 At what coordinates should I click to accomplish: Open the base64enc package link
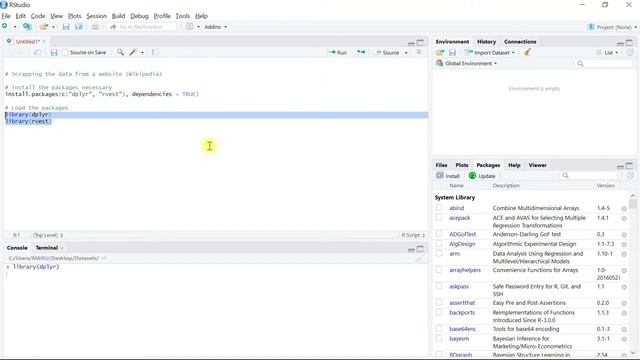pyautogui.click(x=463, y=329)
